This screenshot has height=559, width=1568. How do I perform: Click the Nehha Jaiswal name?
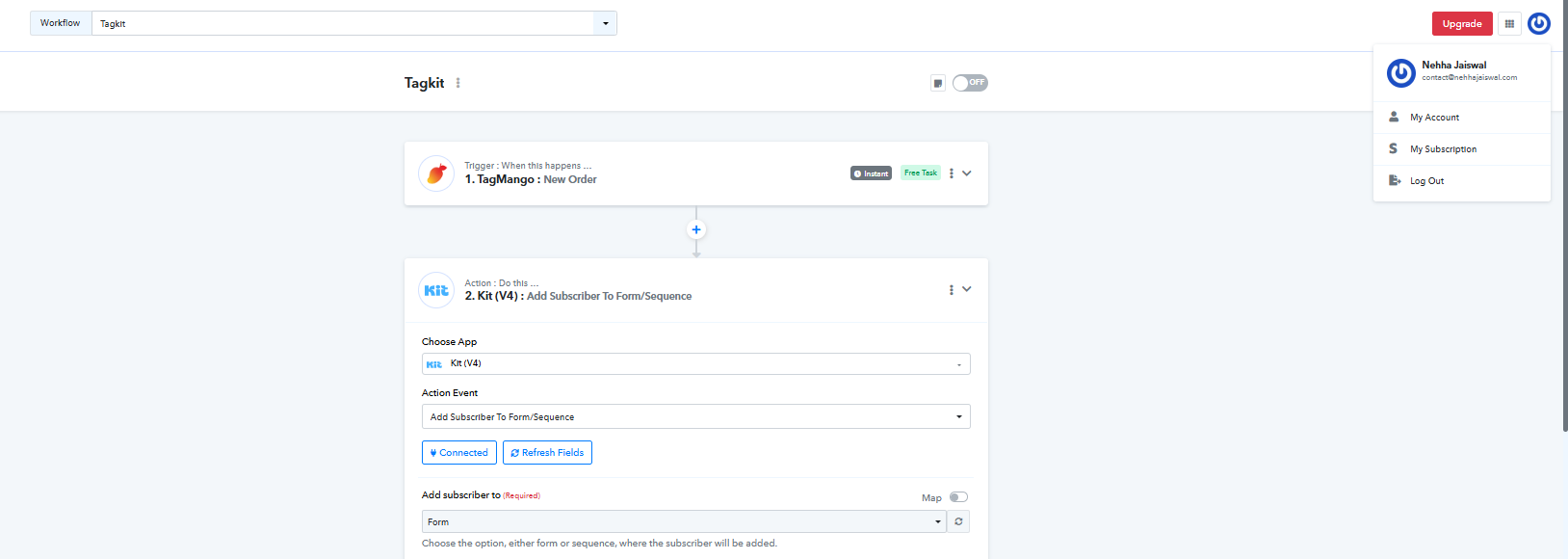coord(1454,66)
